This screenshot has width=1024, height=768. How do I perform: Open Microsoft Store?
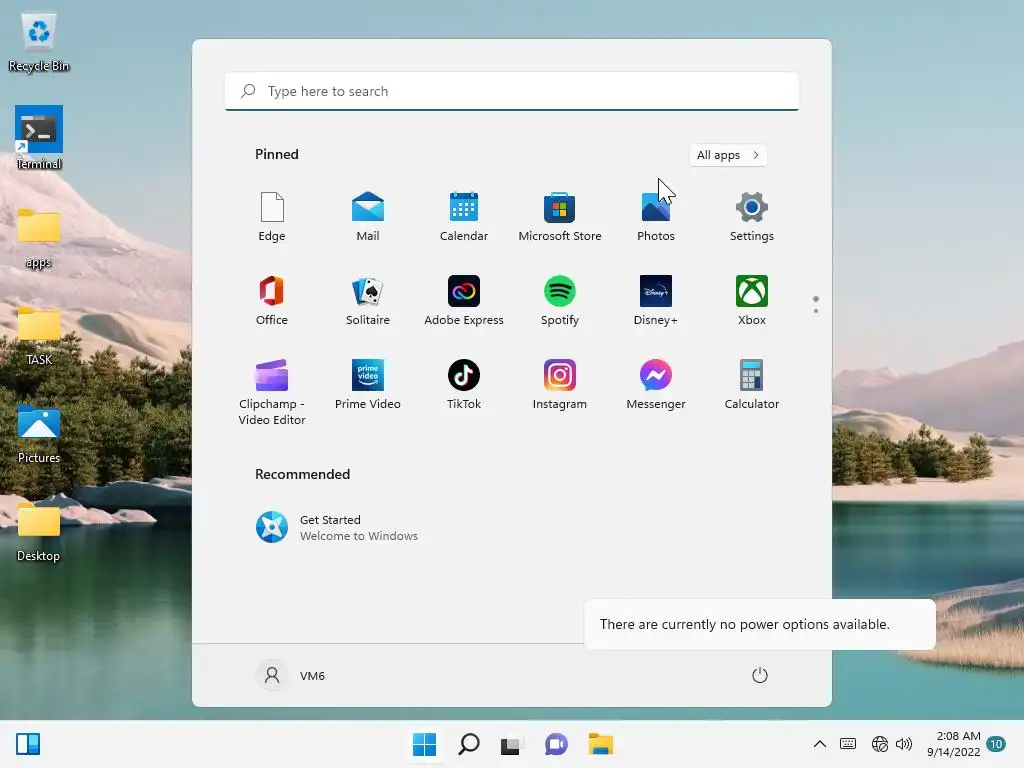[x=560, y=217]
